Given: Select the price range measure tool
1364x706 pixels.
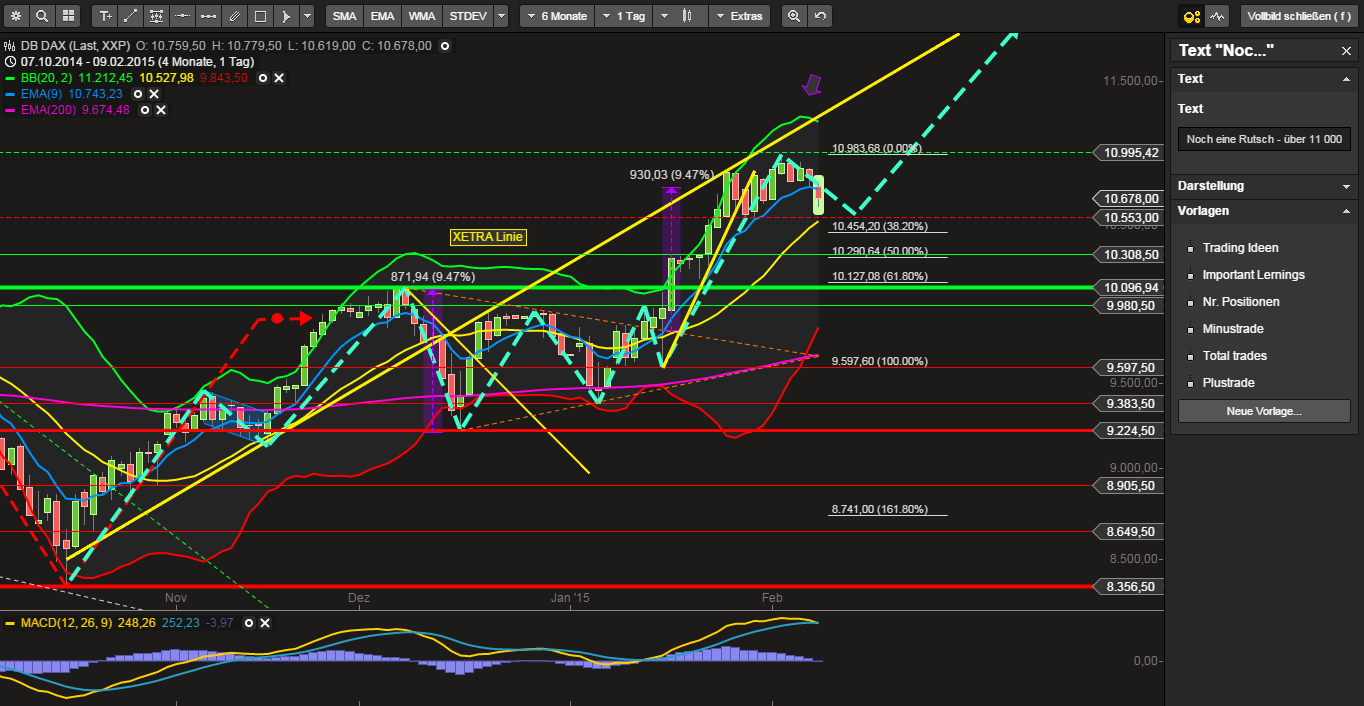Looking at the screenshot, I should (x=208, y=16).
